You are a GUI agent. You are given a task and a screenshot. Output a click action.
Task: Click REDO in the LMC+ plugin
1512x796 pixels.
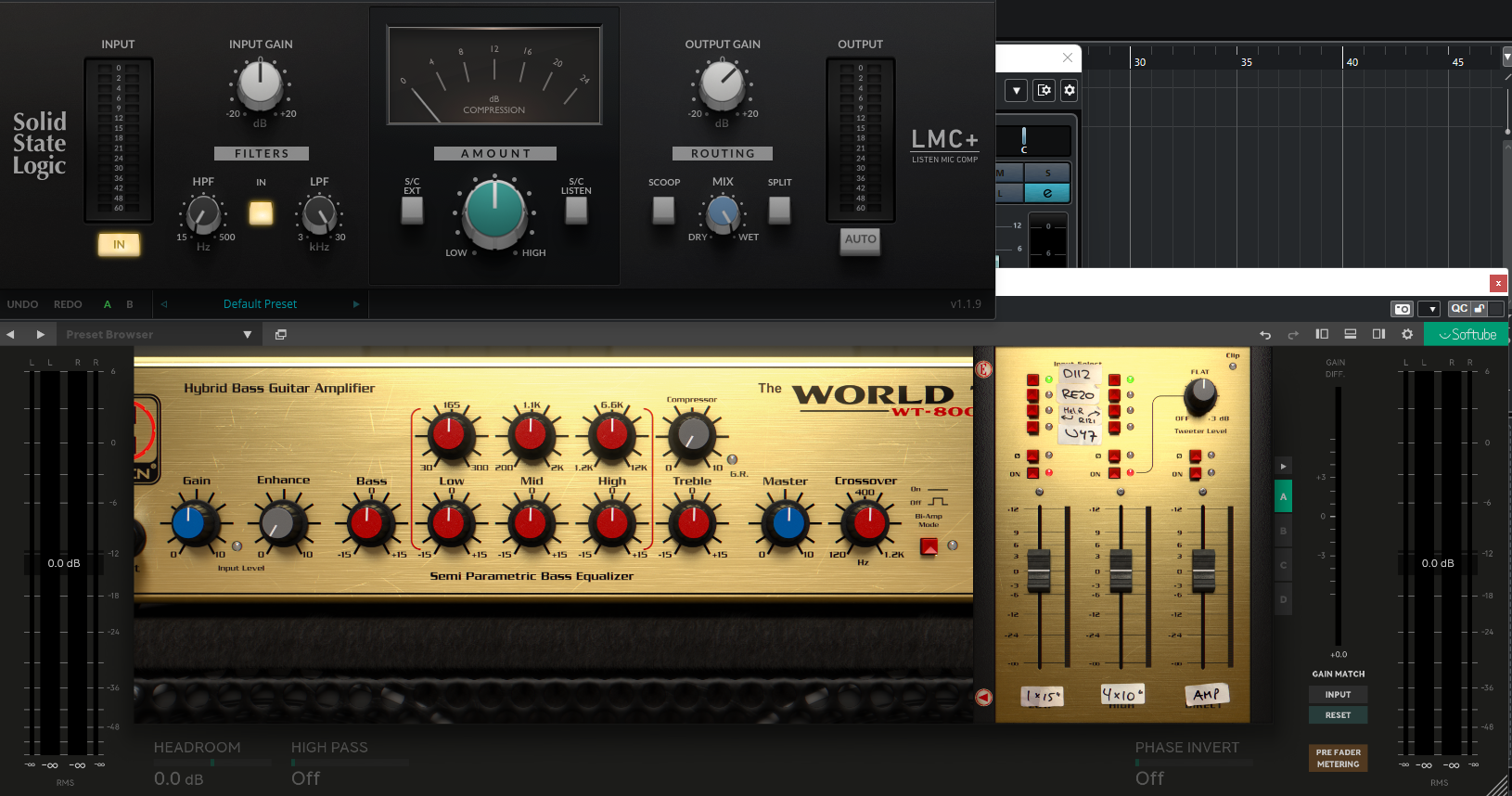(x=68, y=304)
